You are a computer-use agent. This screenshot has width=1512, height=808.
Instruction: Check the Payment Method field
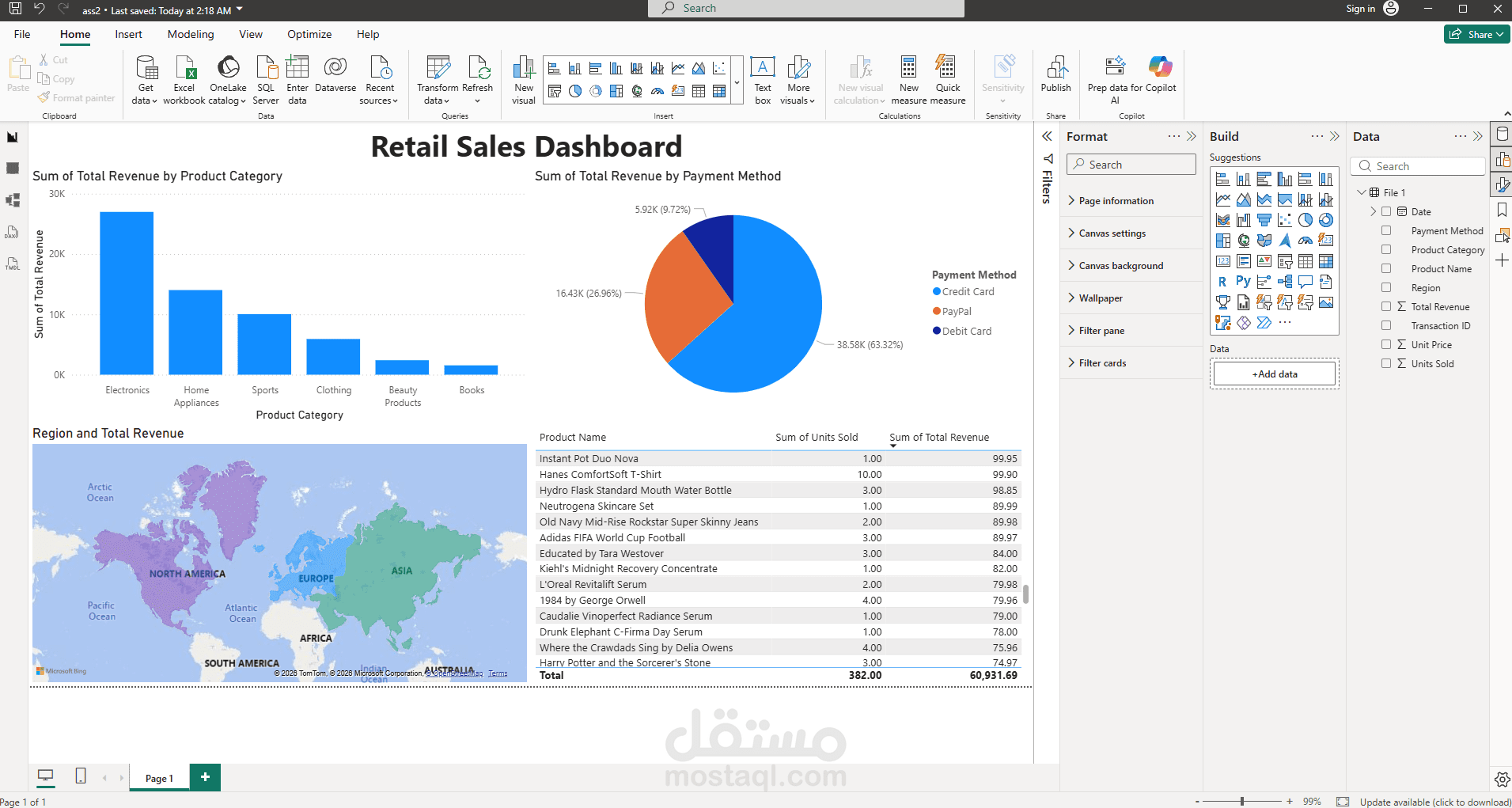pos(1386,230)
